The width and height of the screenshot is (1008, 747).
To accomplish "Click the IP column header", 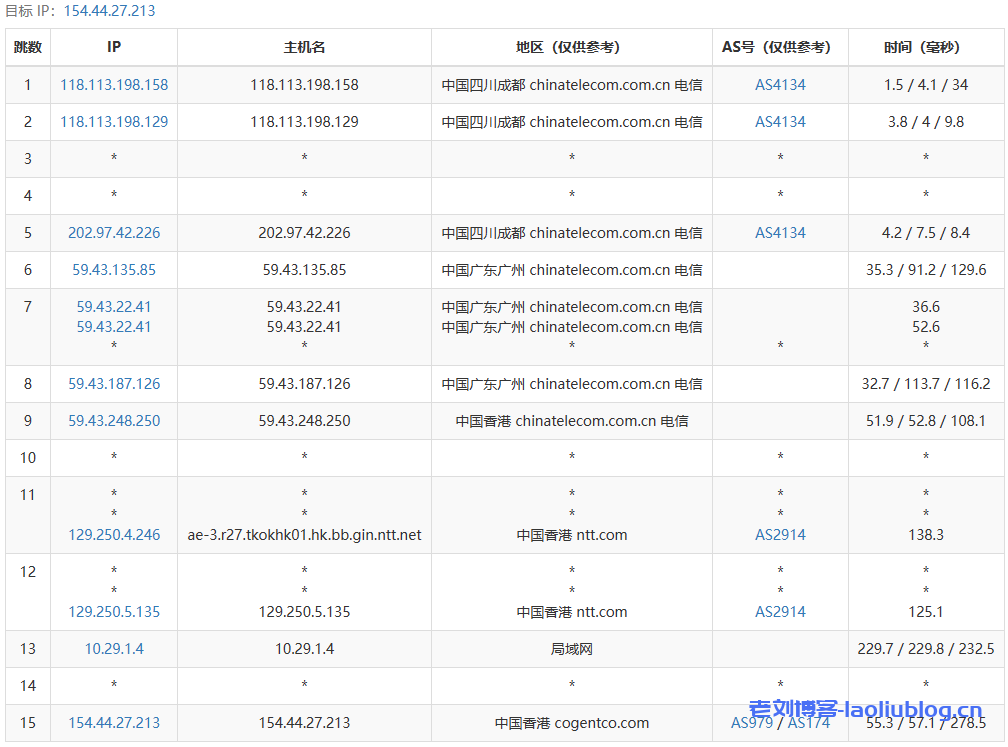I will [113, 47].
